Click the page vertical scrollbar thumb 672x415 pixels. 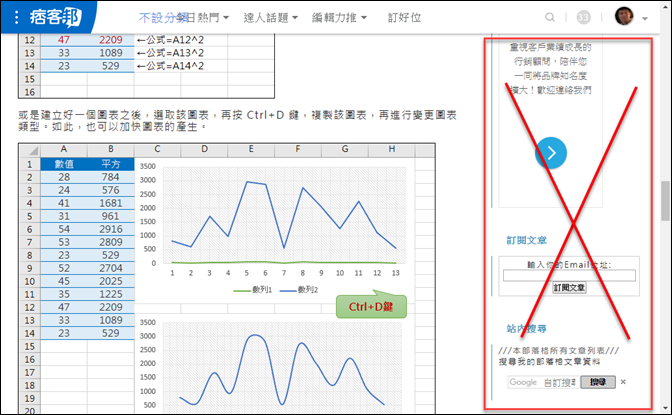point(665,201)
